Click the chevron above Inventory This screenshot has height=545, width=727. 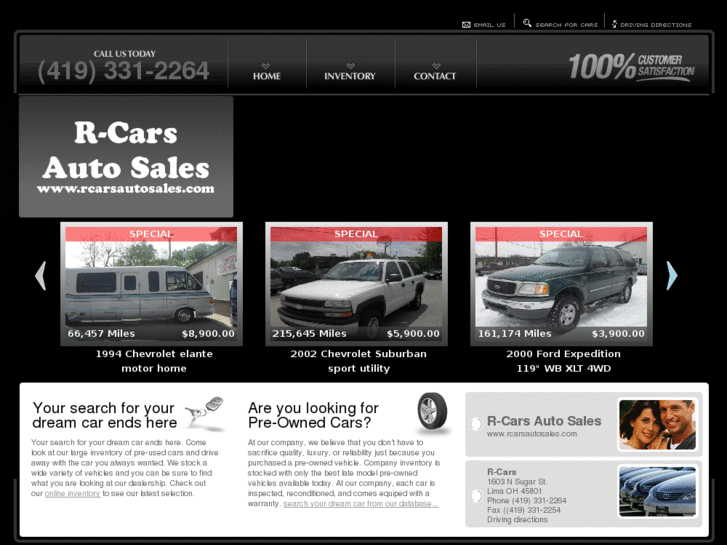tap(351, 66)
